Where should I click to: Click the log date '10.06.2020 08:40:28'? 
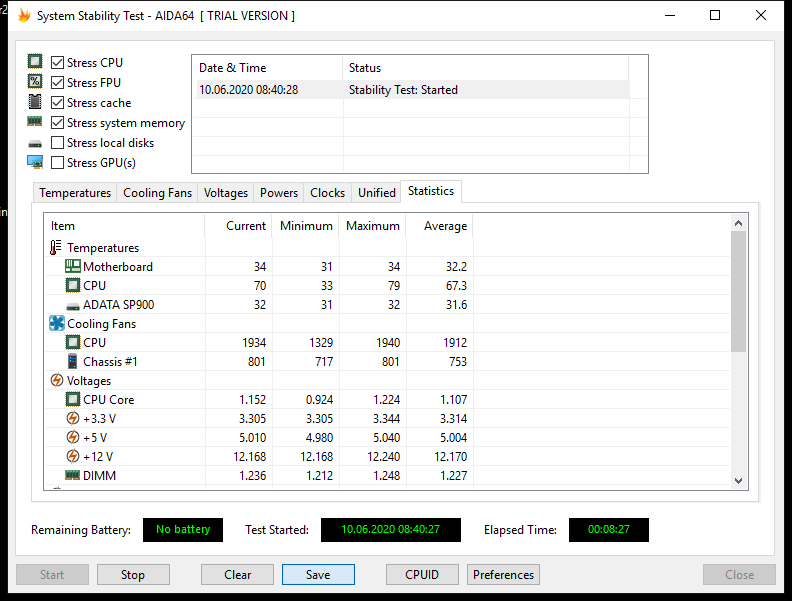pos(249,90)
